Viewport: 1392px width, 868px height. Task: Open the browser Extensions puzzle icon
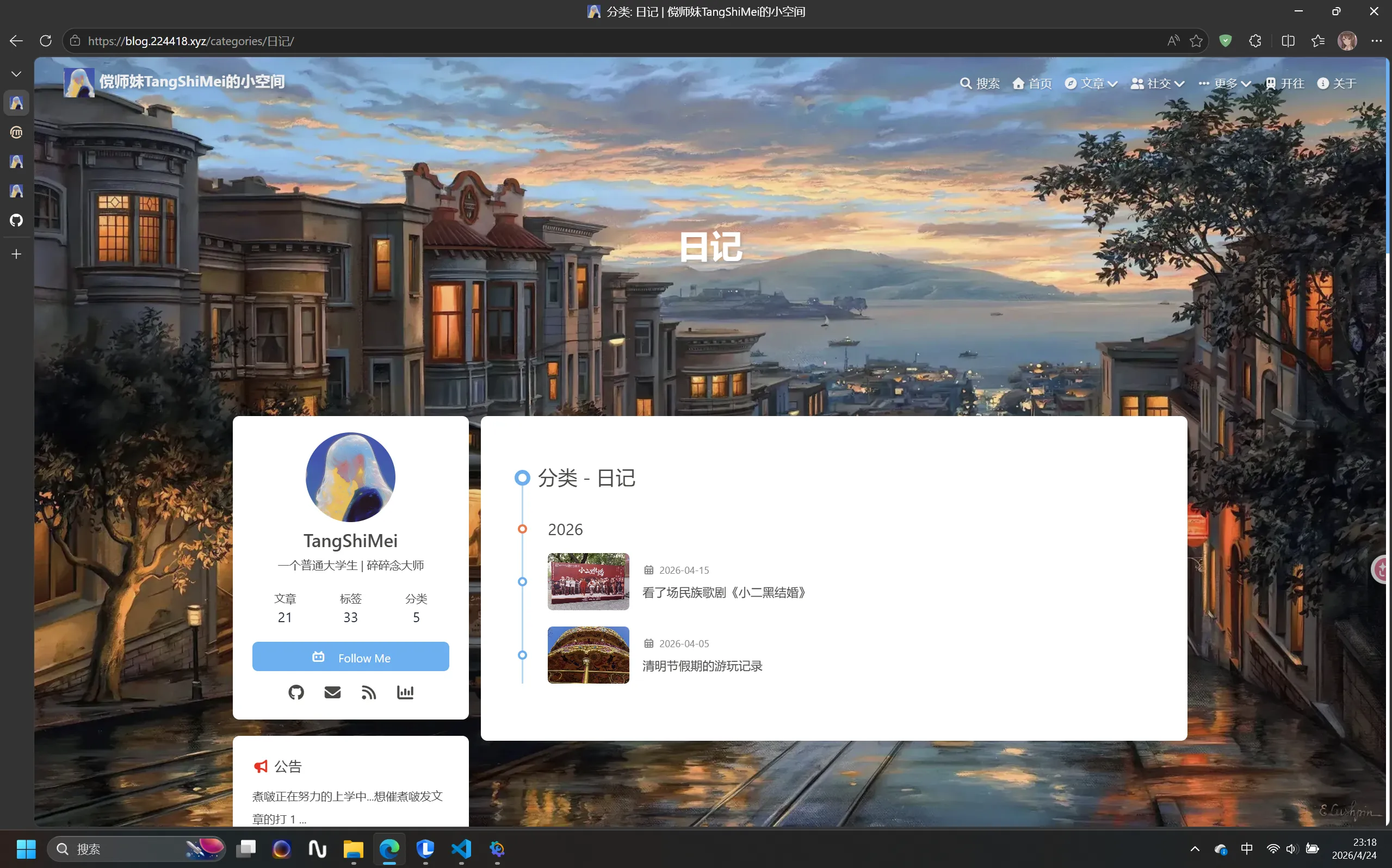1255,41
